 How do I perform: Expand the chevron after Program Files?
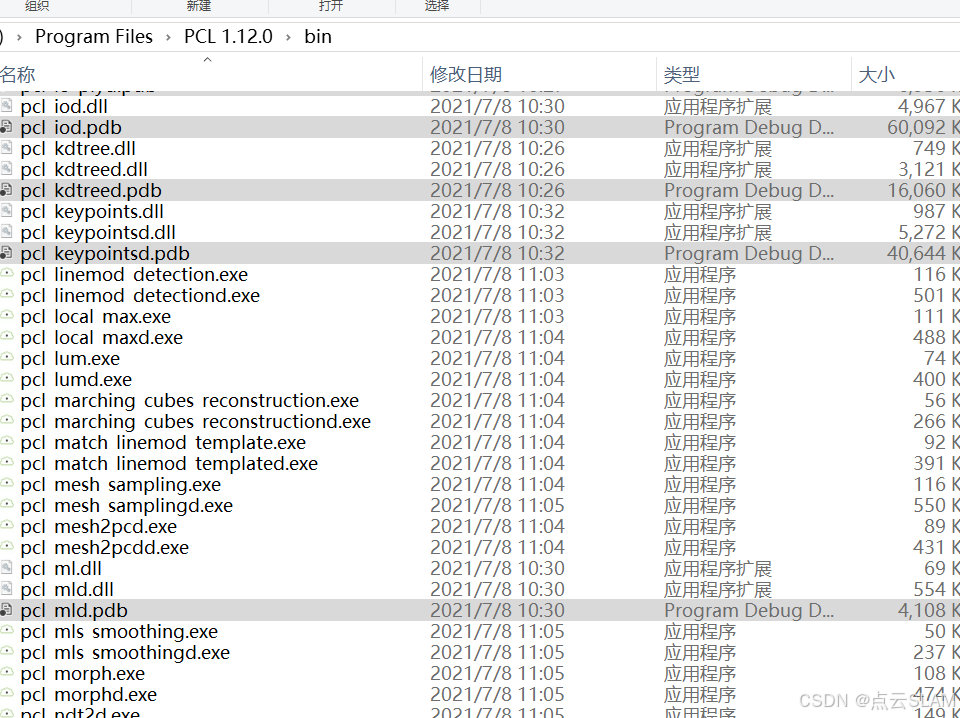tap(168, 37)
